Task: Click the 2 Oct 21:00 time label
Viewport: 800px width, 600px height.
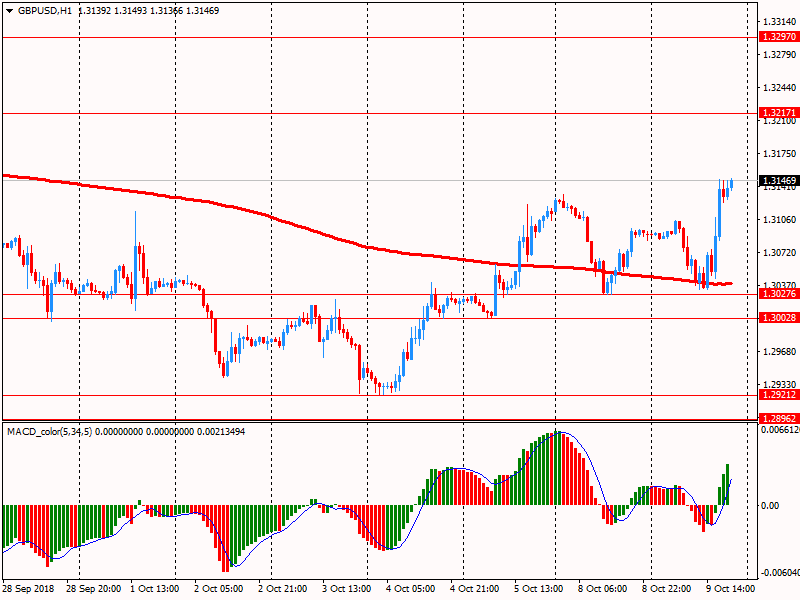Action: (283, 589)
